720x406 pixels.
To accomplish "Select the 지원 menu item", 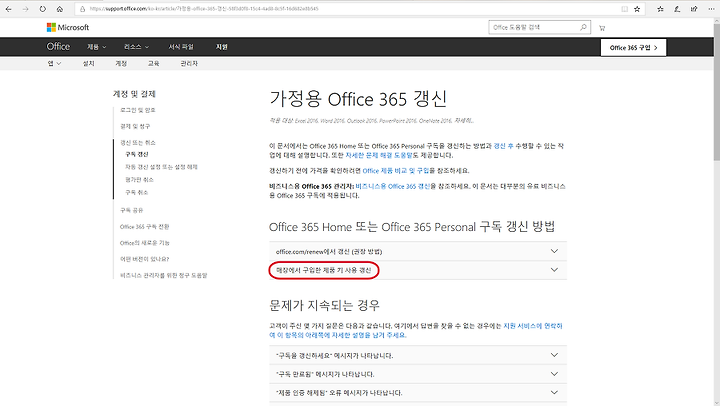I will coord(222,47).
